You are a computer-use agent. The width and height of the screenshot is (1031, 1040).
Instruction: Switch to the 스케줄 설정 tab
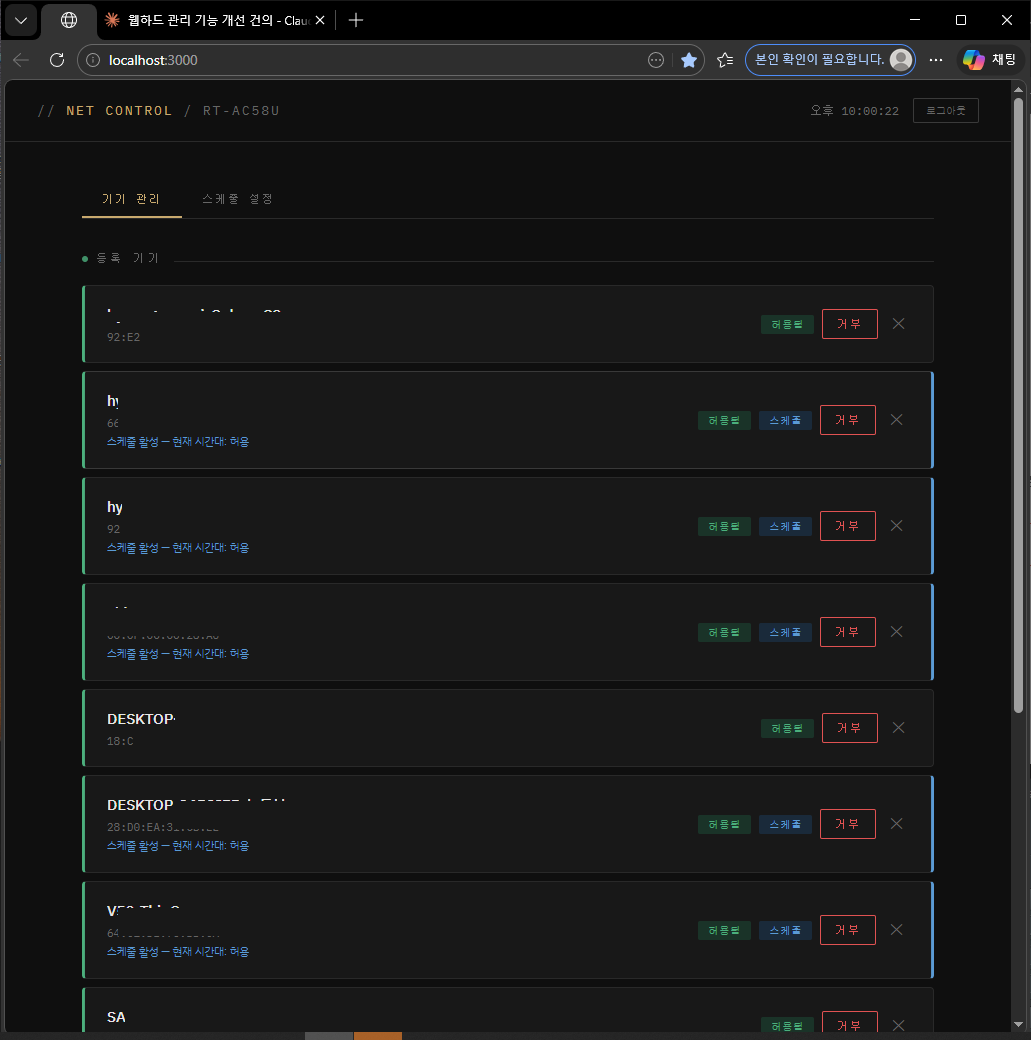237,199
